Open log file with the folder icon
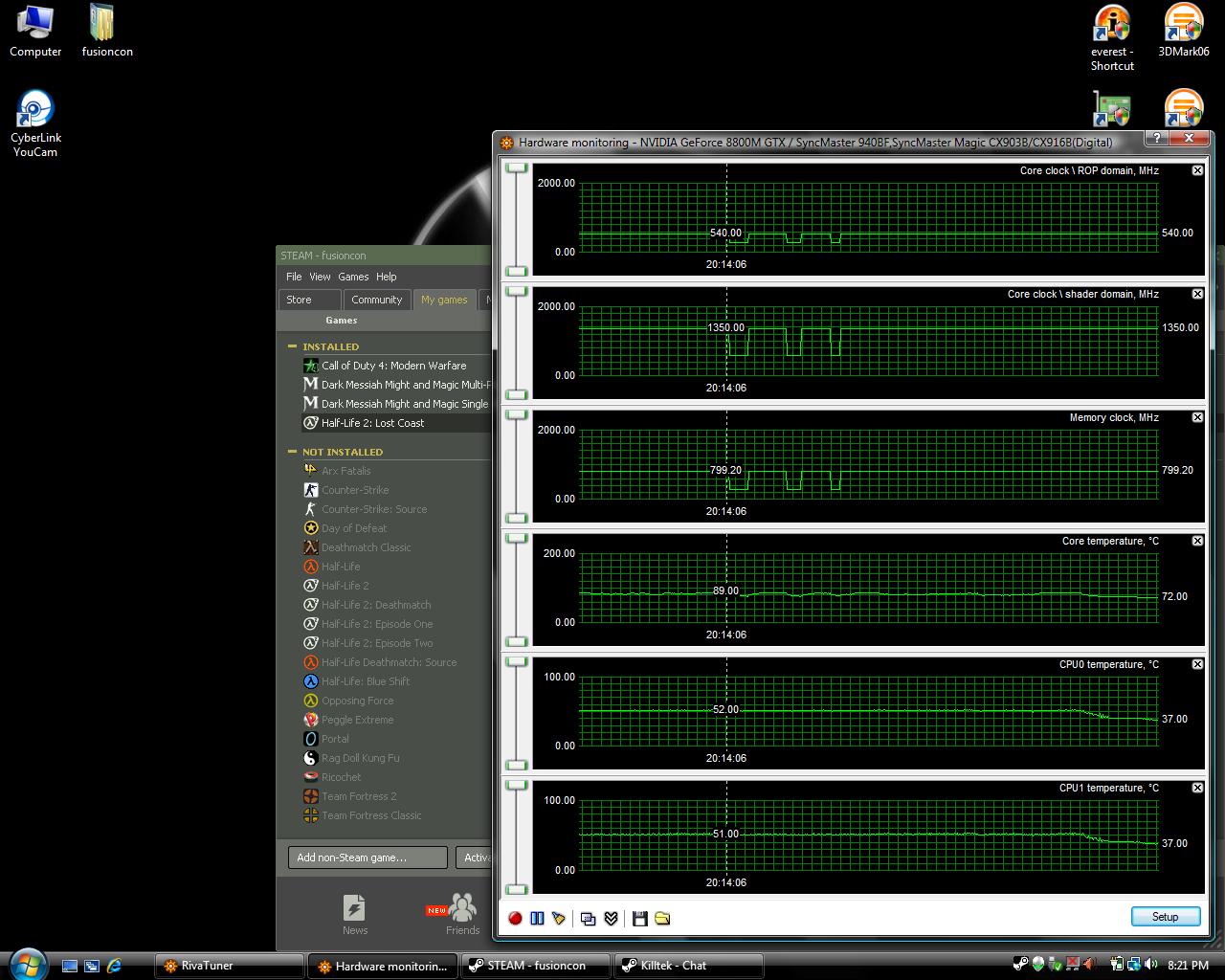Screen dimensions: 1225x980 (662, 919)
